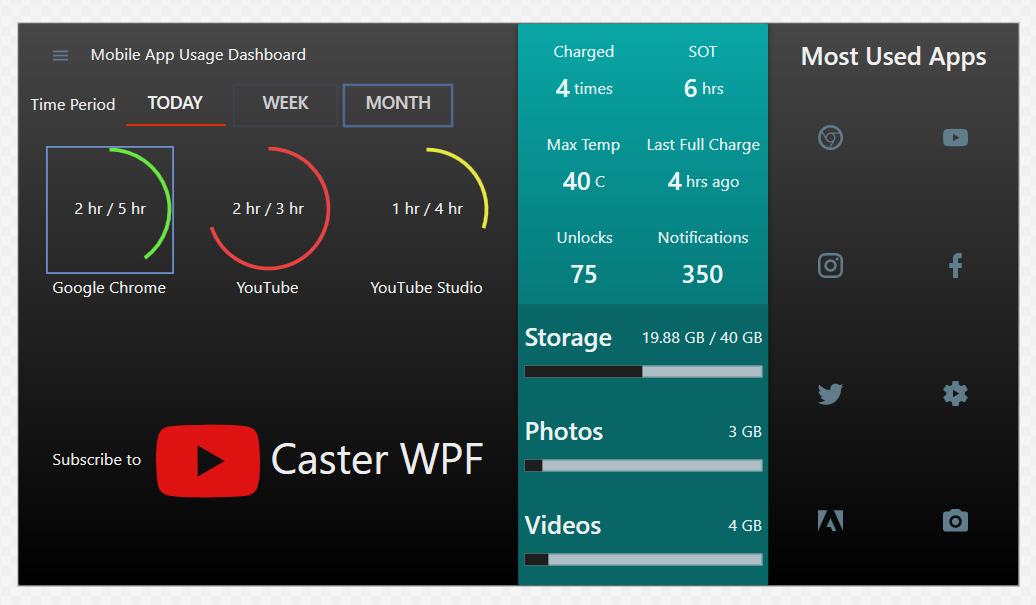
Task: Click the Charged label
Action: [x=584, y=52]
